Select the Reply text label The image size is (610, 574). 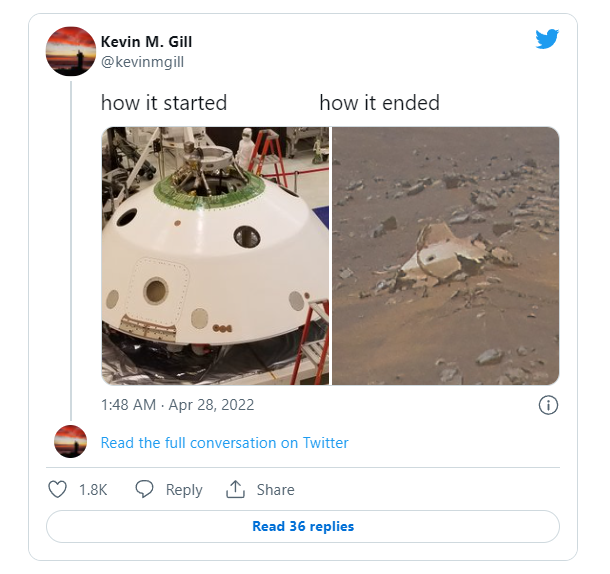click(x=184, y=490)
